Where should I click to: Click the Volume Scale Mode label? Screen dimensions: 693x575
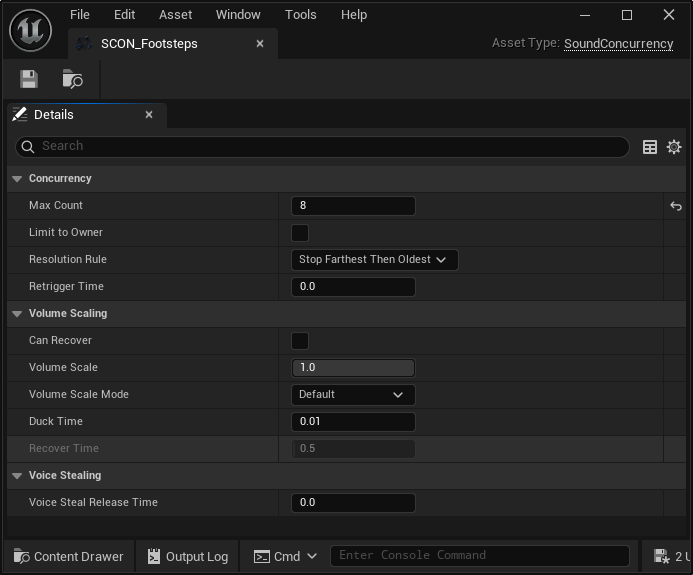click(79, 394)
